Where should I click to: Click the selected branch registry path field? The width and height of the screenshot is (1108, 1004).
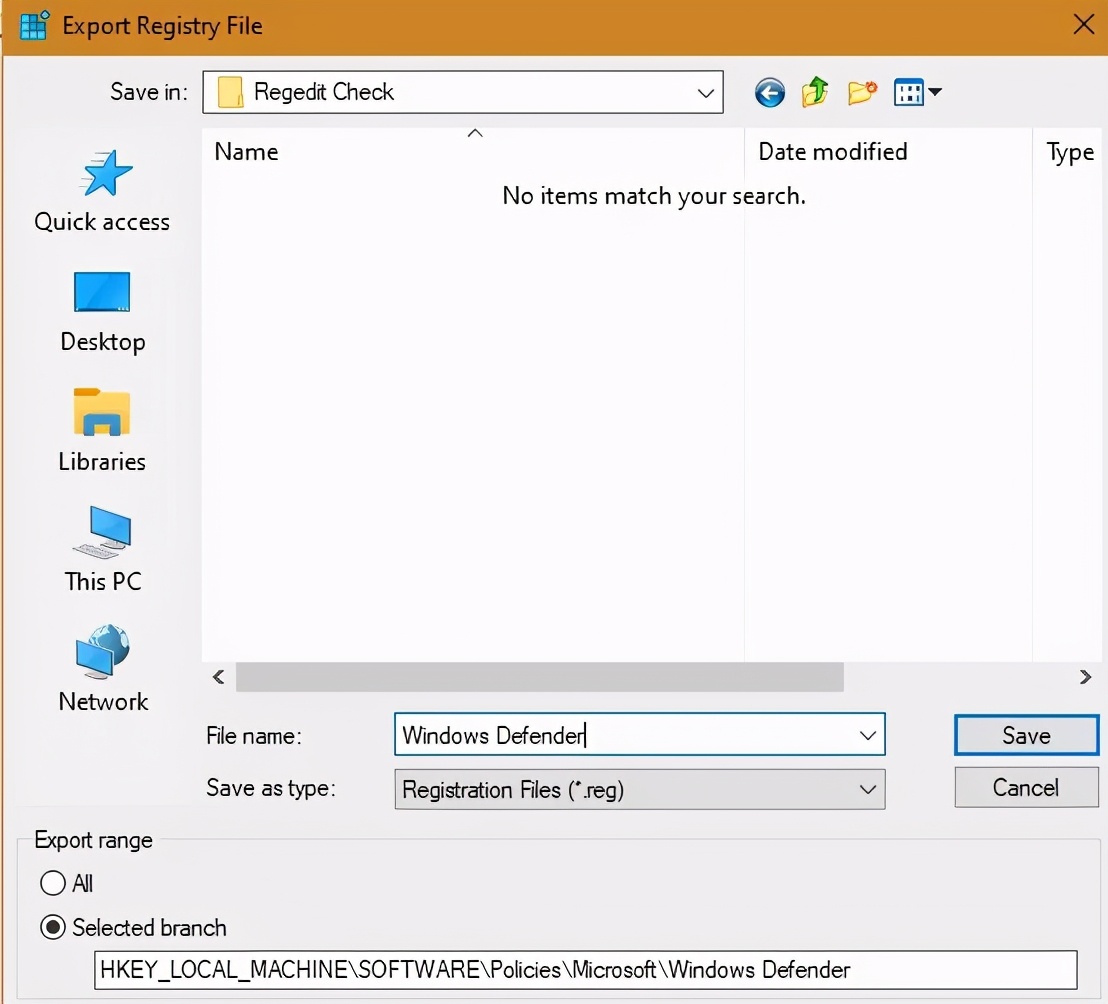tap(585, 970)
